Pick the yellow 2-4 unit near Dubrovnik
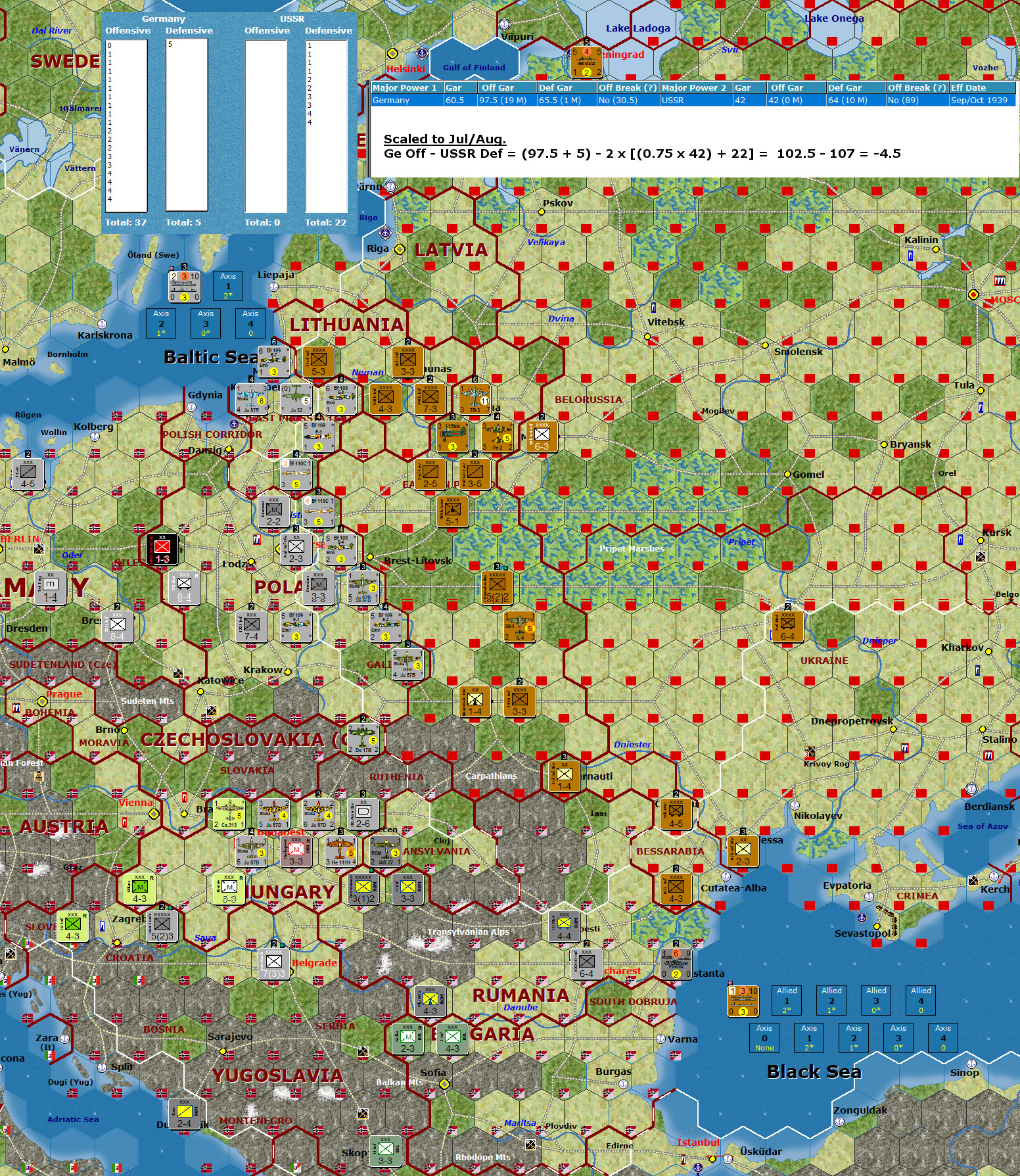 [x=185, y=1114]
